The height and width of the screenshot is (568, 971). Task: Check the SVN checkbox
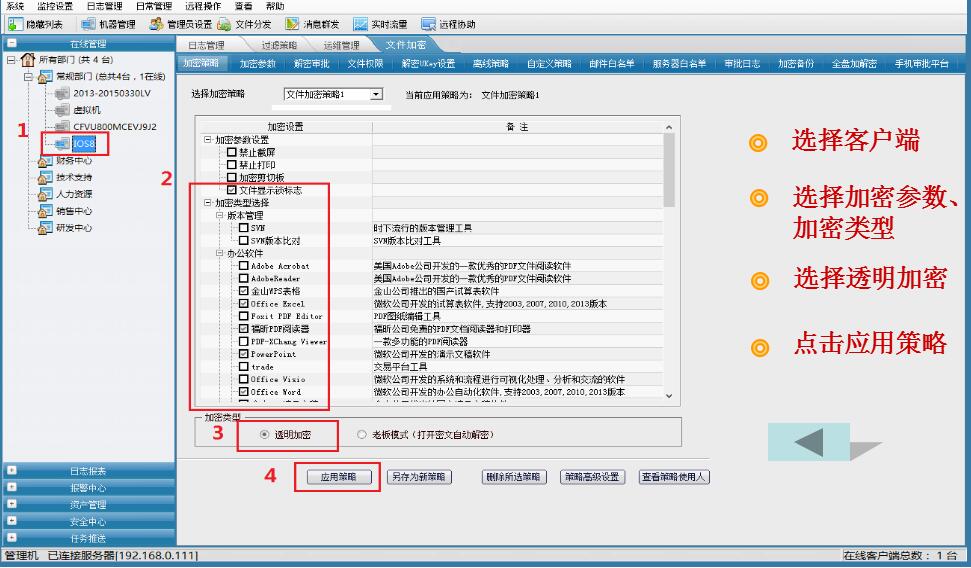(243, 228)
